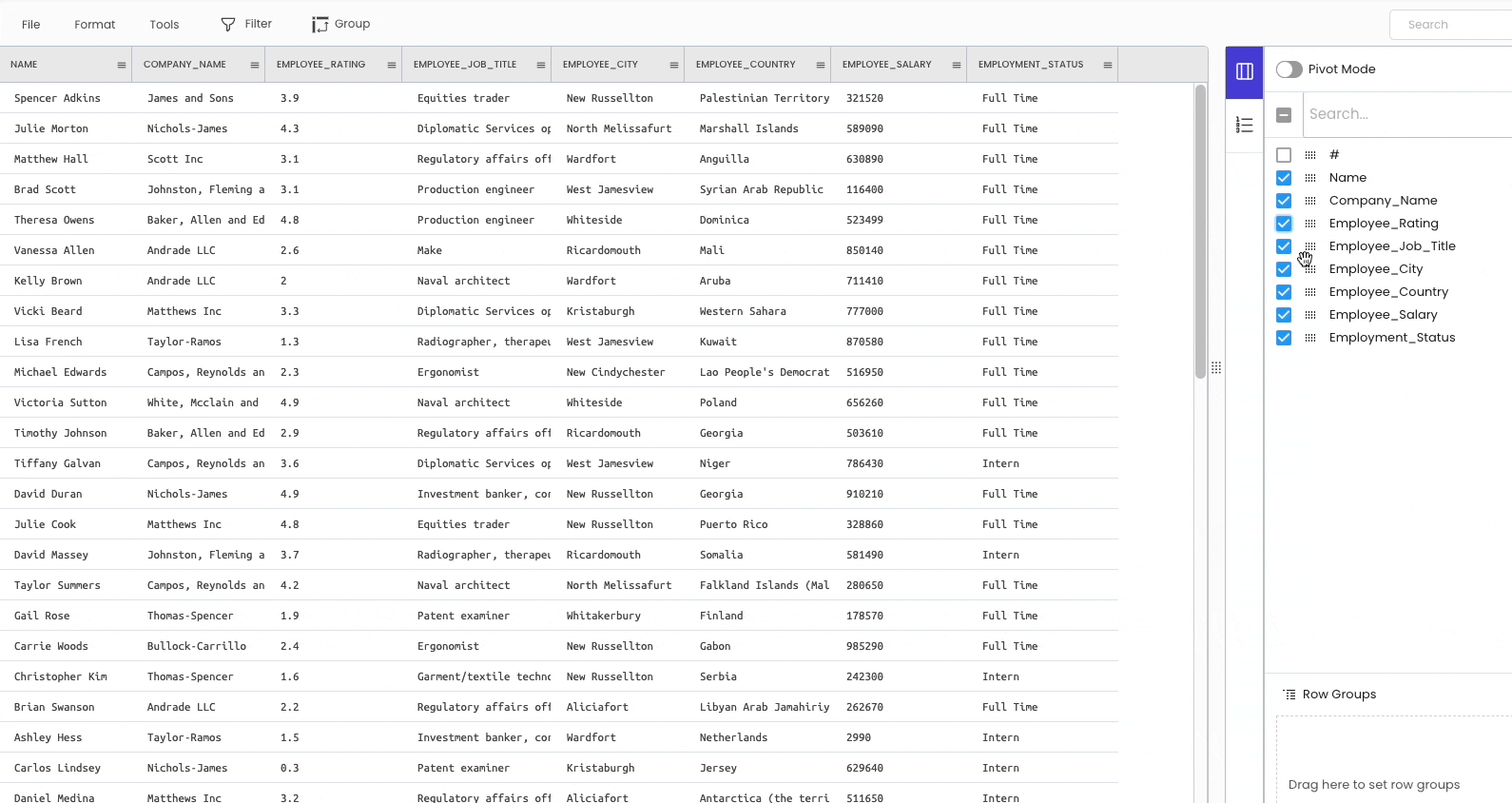Screen dimensions: 1512x803
Task: Sort by the EMPLOYEE_SALARY column header
Action: click(887, 65)
